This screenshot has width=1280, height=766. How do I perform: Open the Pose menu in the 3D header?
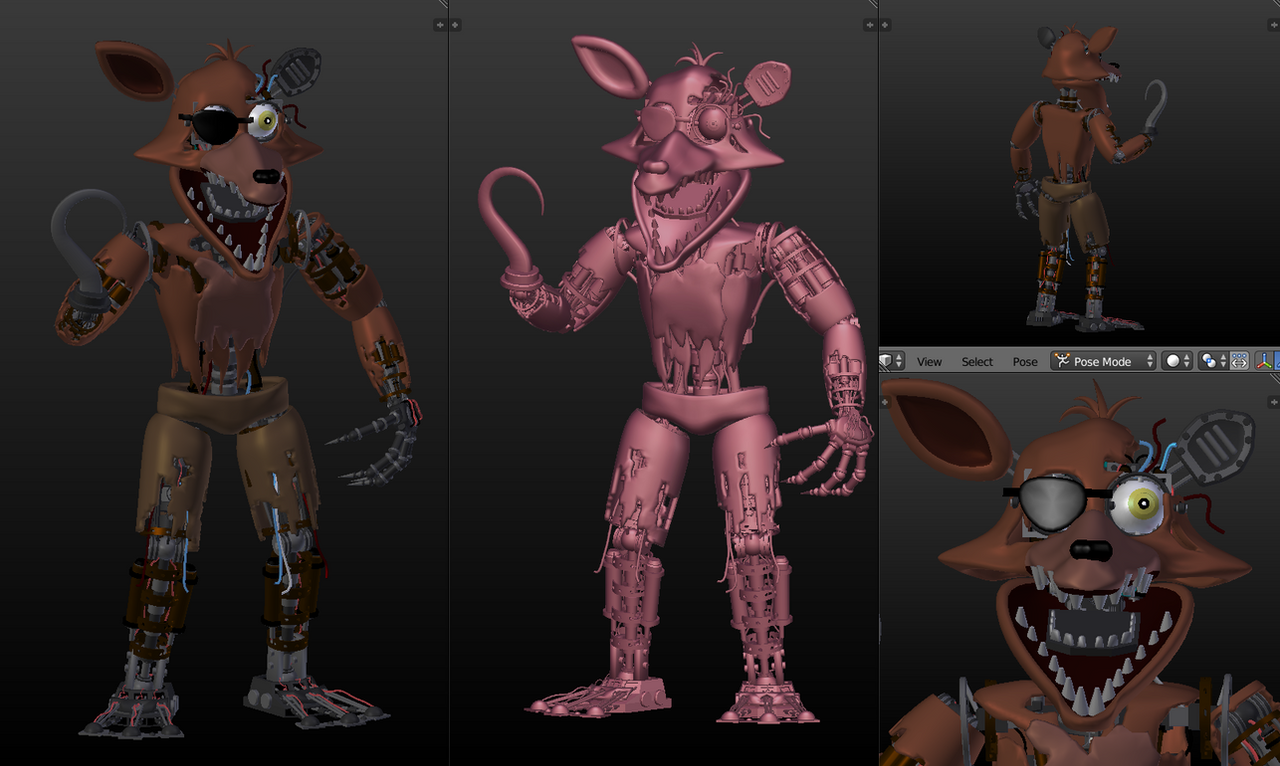click(1025, 362)
